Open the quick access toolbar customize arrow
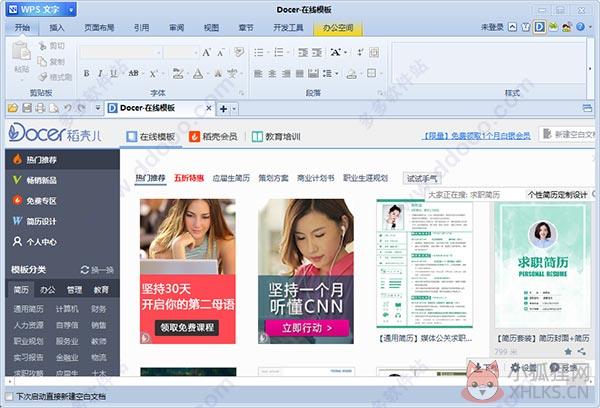Screen dimensions: 600x408 [98, 108]
